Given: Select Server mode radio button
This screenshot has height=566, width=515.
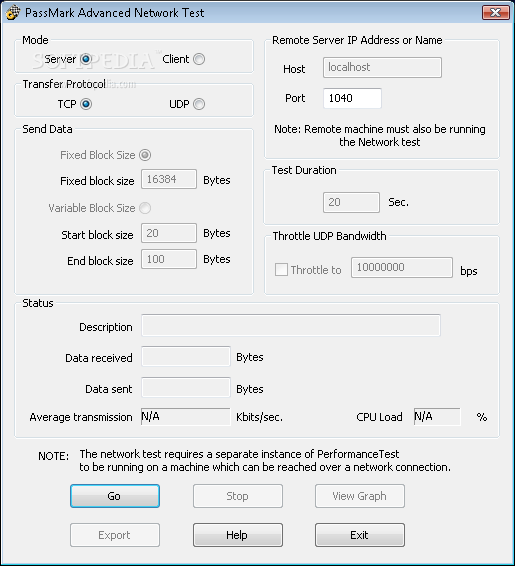Looking at the screenshot, I should click(x=86, y=59).
